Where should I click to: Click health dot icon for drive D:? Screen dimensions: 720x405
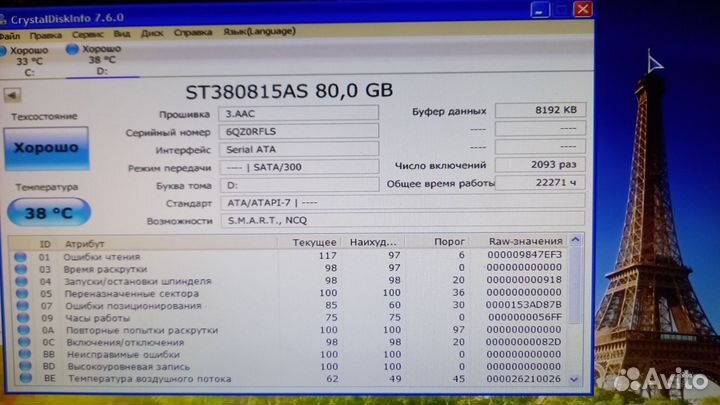72,49
